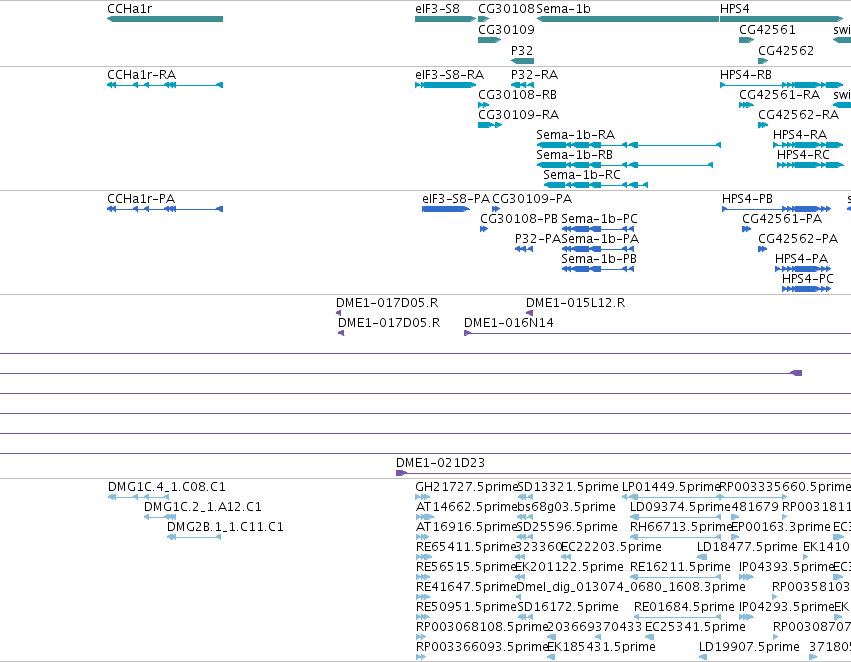This screenshot has width=851, height=662.
Task: Click the CG42562 gene label
Action: (x=786, y=50)
